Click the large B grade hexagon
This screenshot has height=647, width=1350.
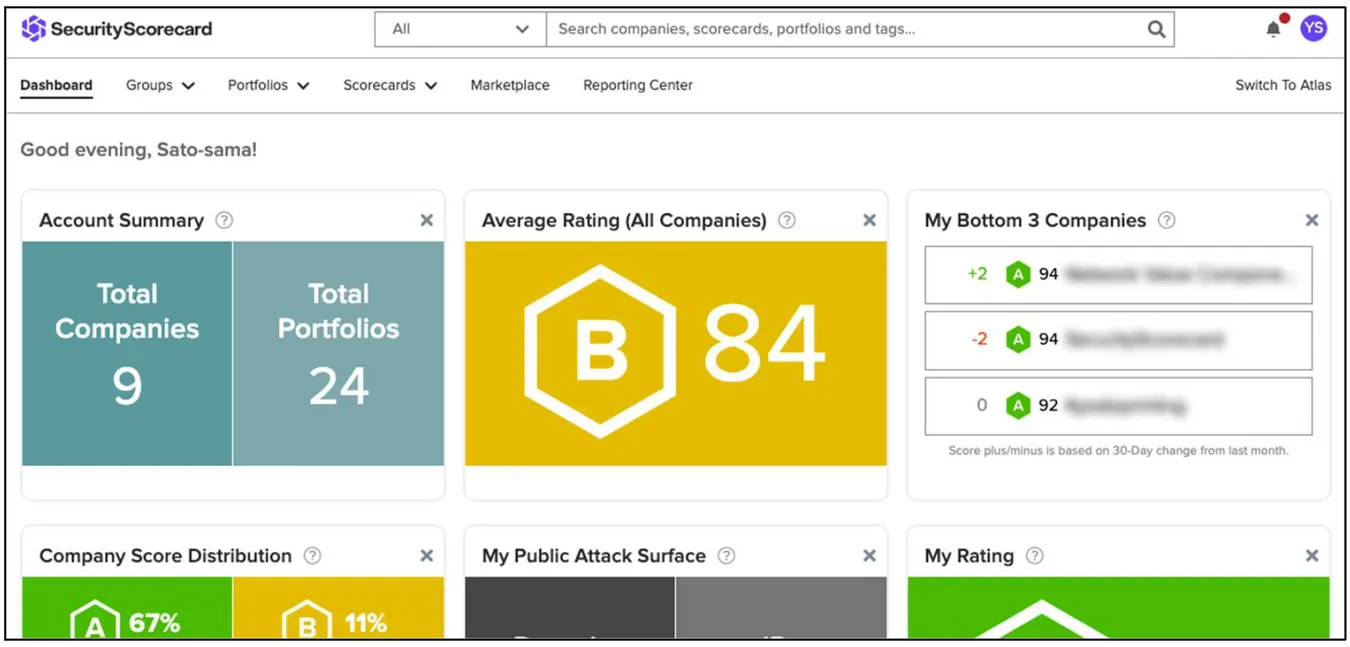click(600, 351)
